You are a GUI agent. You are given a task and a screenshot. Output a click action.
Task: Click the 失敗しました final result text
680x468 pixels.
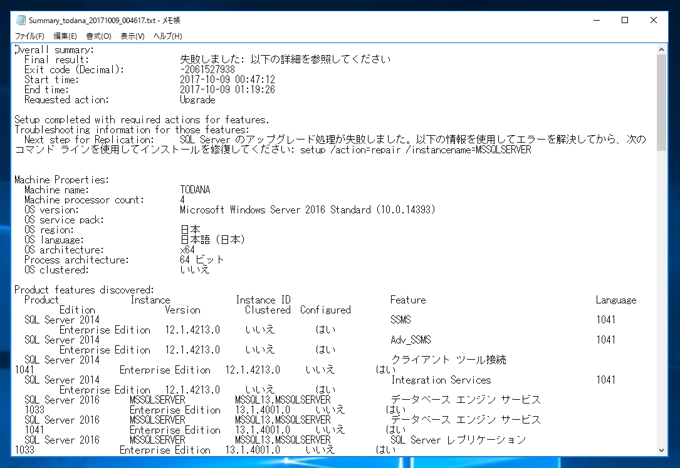285,59
